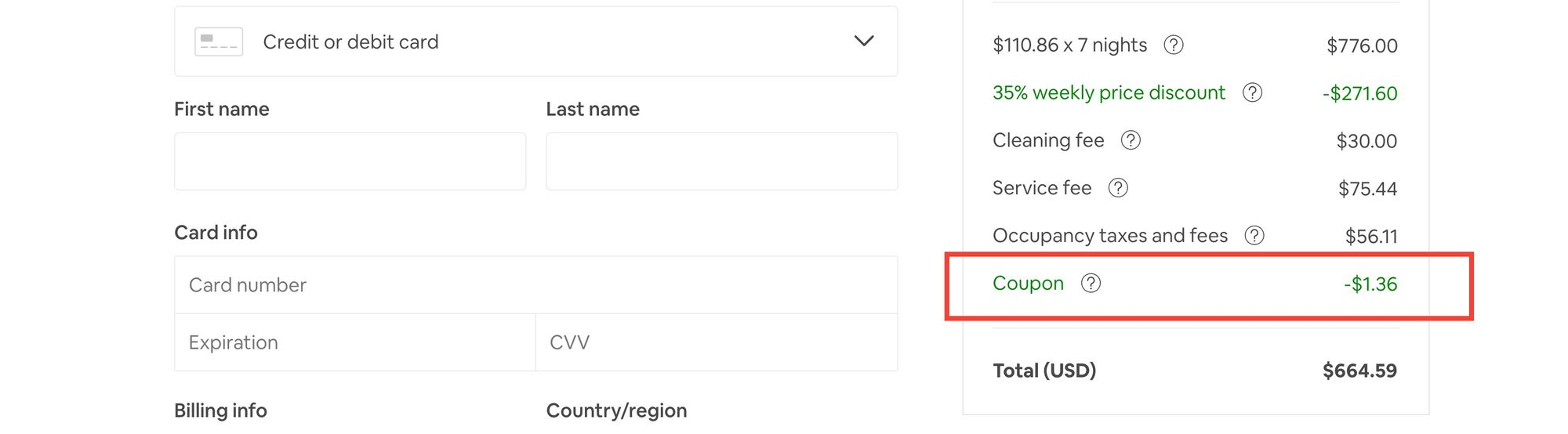This screenshot has height=434, width=1568.
Task: Focus the First name field
Action: (x=350, y=161)
